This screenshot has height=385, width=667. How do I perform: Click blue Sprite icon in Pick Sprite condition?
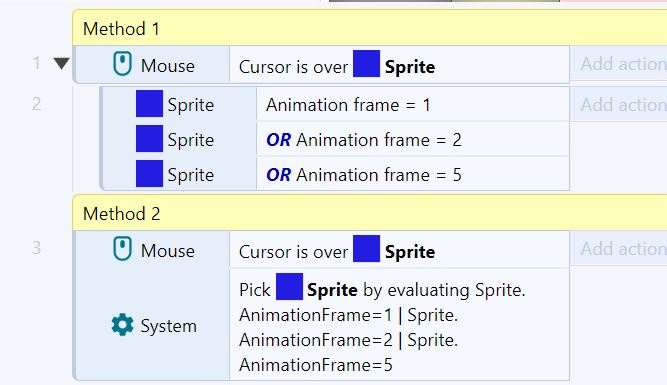pyautogui.click(x=289, y=287)
